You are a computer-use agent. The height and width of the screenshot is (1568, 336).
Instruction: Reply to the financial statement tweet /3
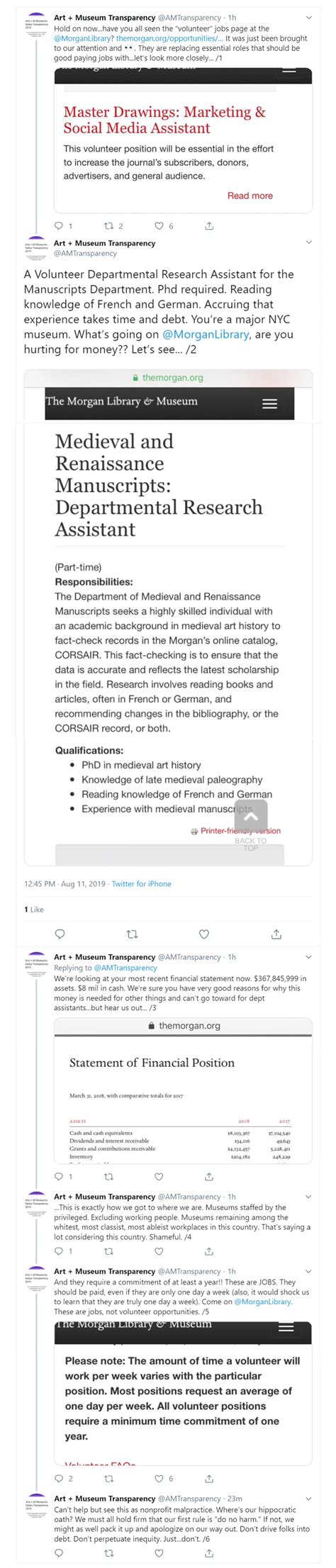pyautogui.click(x=59, y=1177)
